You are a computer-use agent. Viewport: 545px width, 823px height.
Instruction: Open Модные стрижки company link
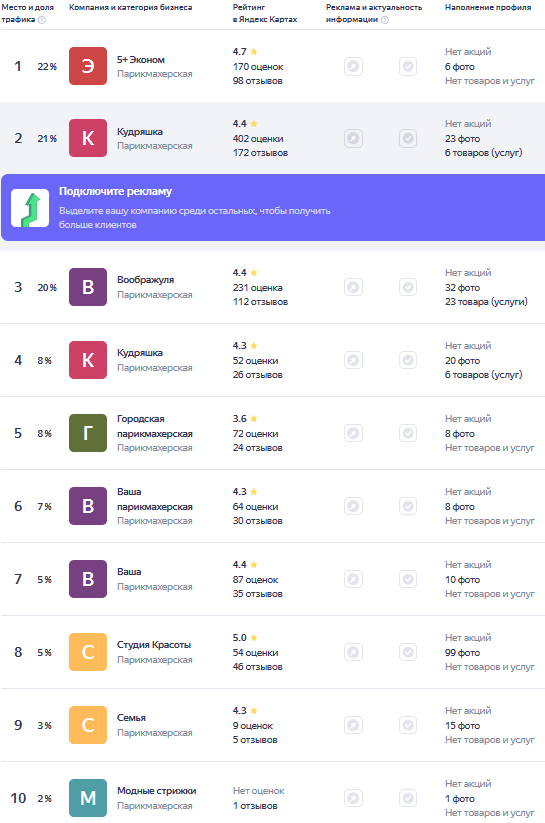click(x=156, y=790)
